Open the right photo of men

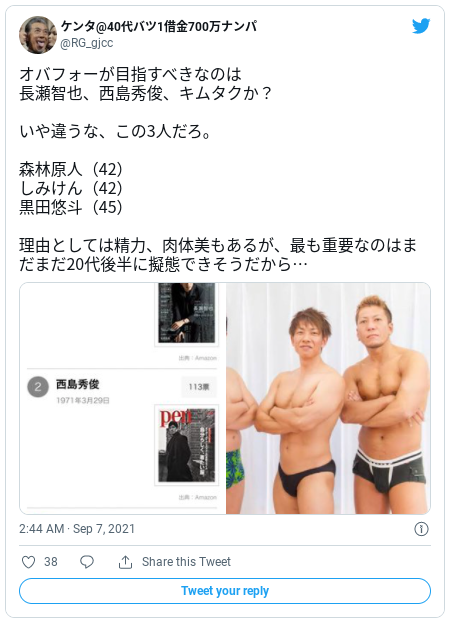[328, 398]
